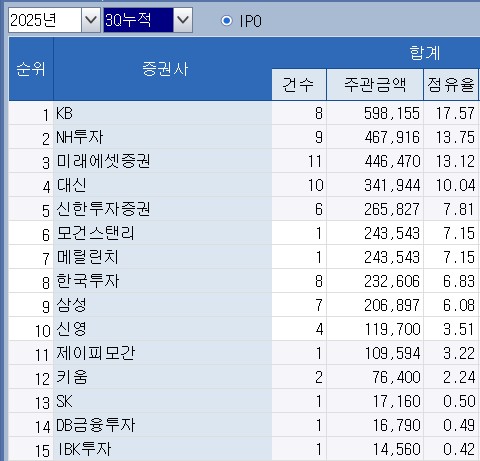480x461 pixels.
Task: Select the 메릴린치 row name
Action: pos(88,257)
